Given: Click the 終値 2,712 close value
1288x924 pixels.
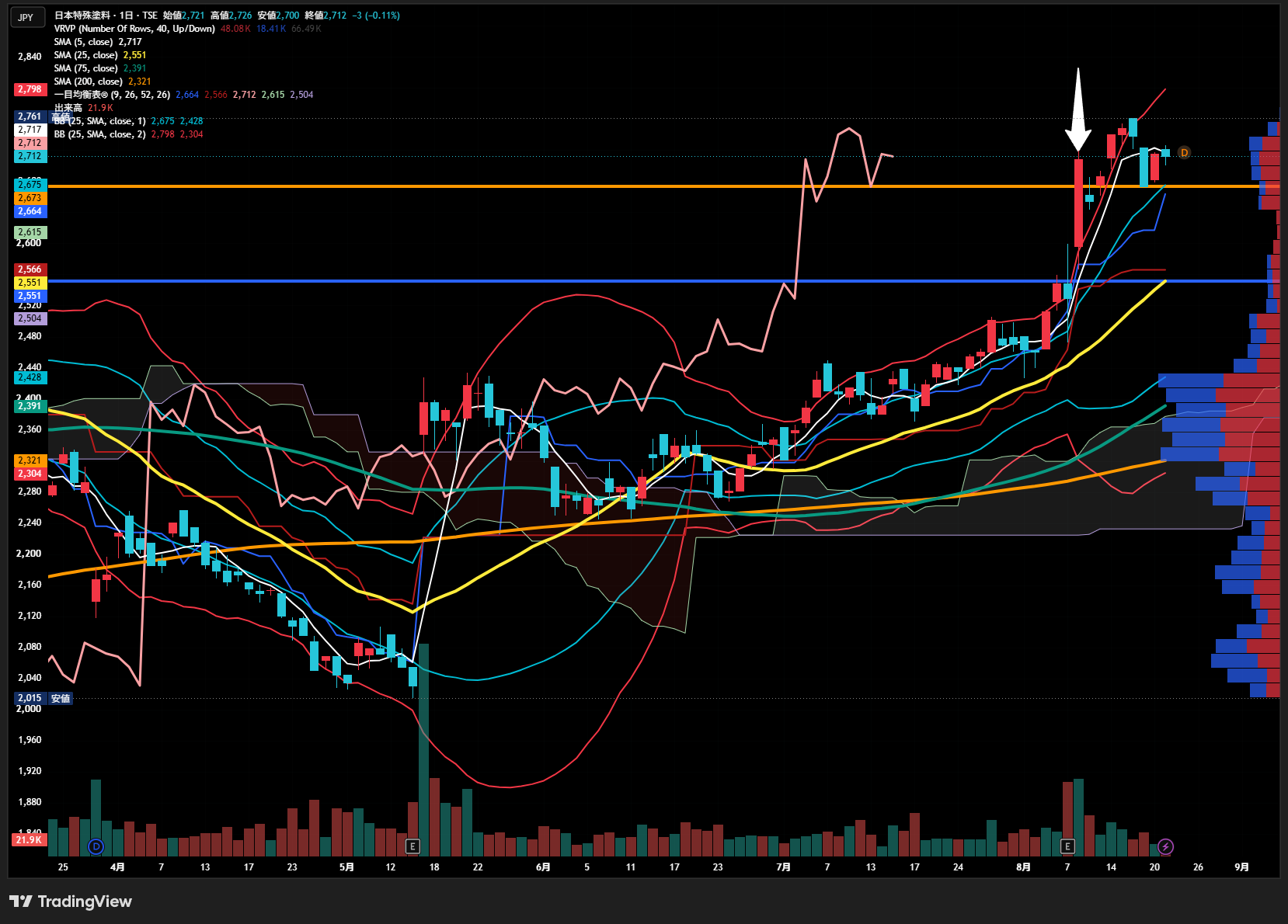Looking at the screenshot, I should pos(326,16).
